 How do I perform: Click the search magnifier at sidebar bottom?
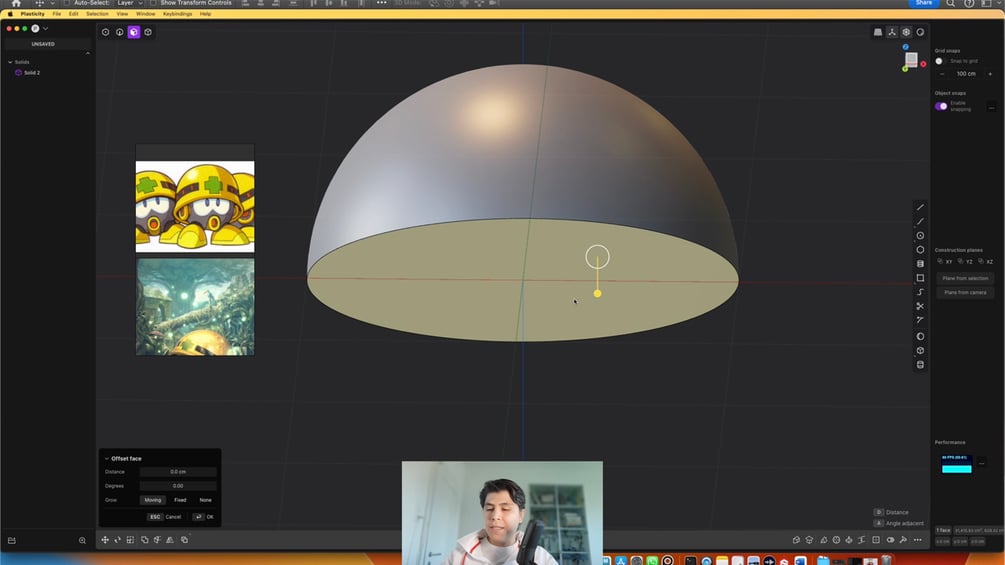[82, 541]
